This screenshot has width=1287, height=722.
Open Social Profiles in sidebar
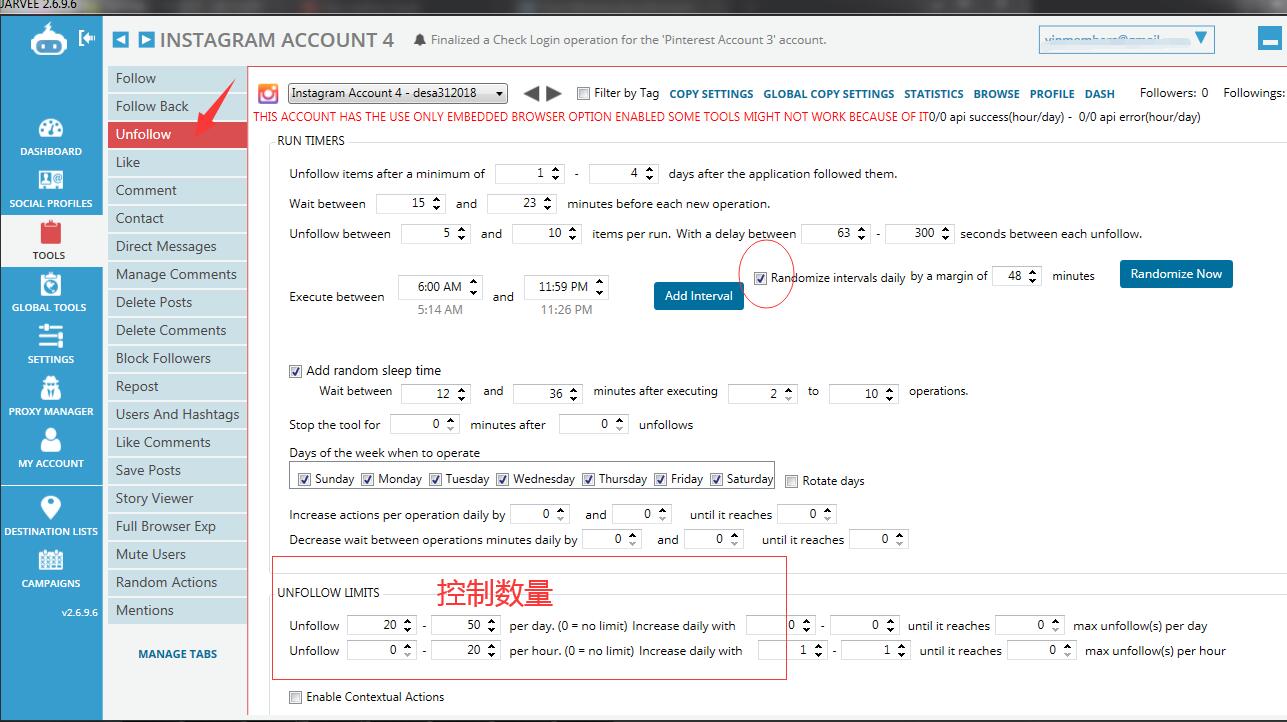50,182
